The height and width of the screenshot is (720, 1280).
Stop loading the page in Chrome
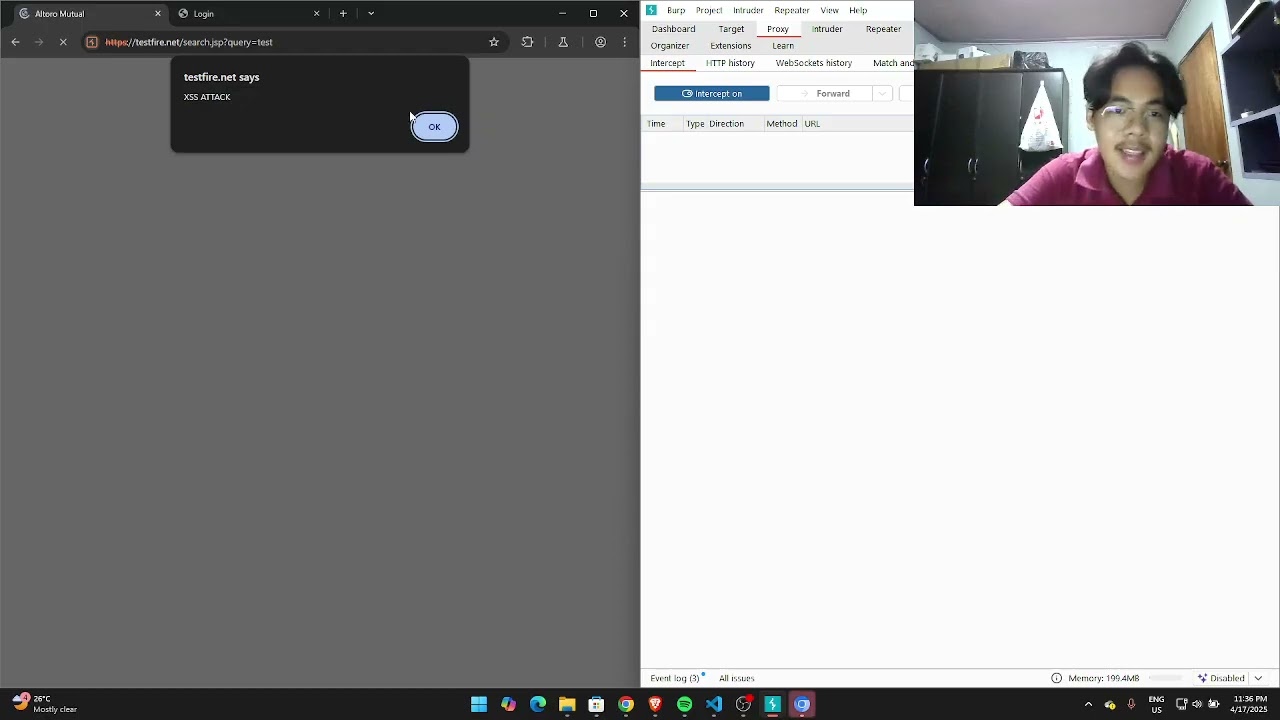click(x=63, y=42)
